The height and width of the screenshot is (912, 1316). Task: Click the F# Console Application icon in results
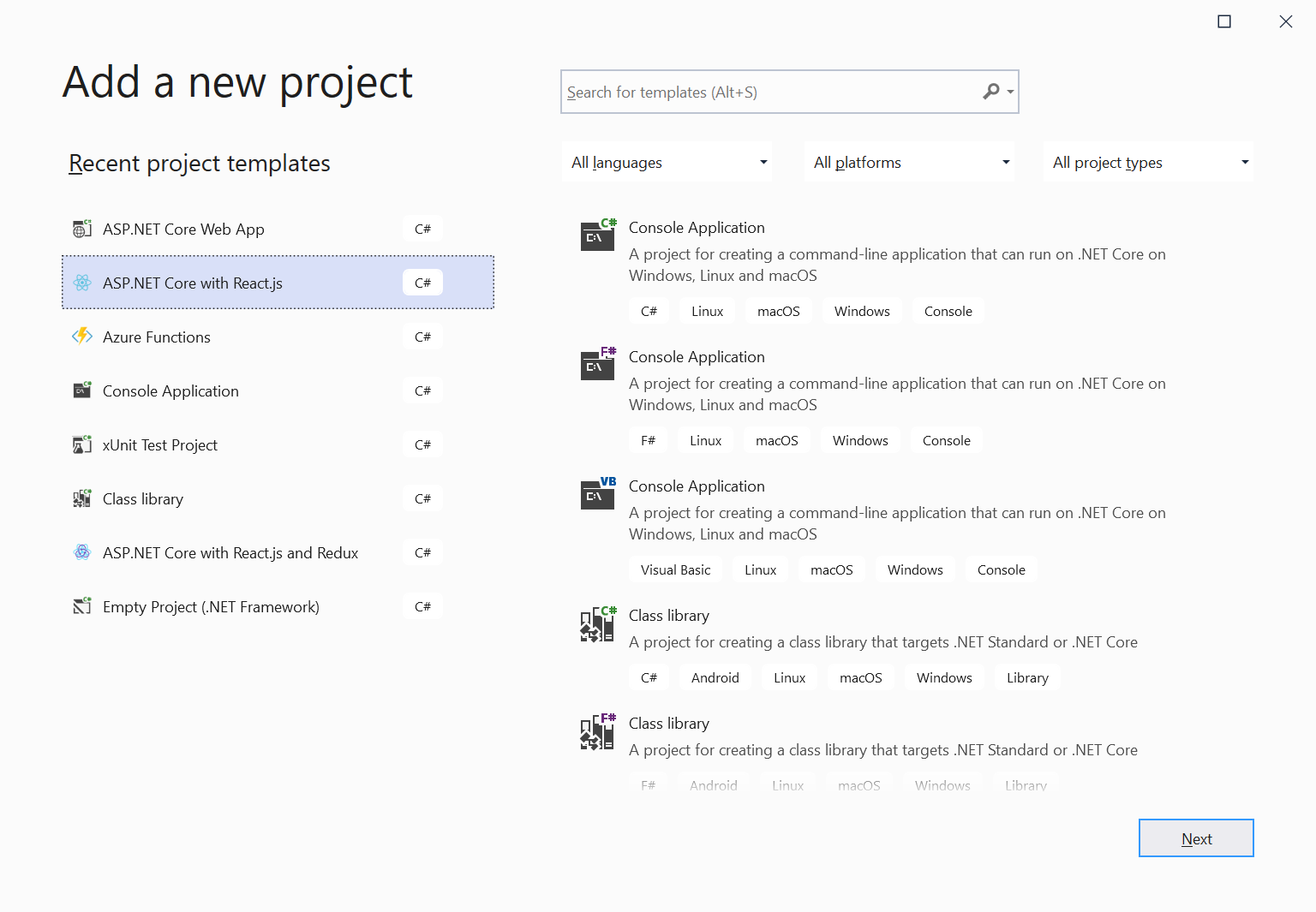(x=597, y=365)
